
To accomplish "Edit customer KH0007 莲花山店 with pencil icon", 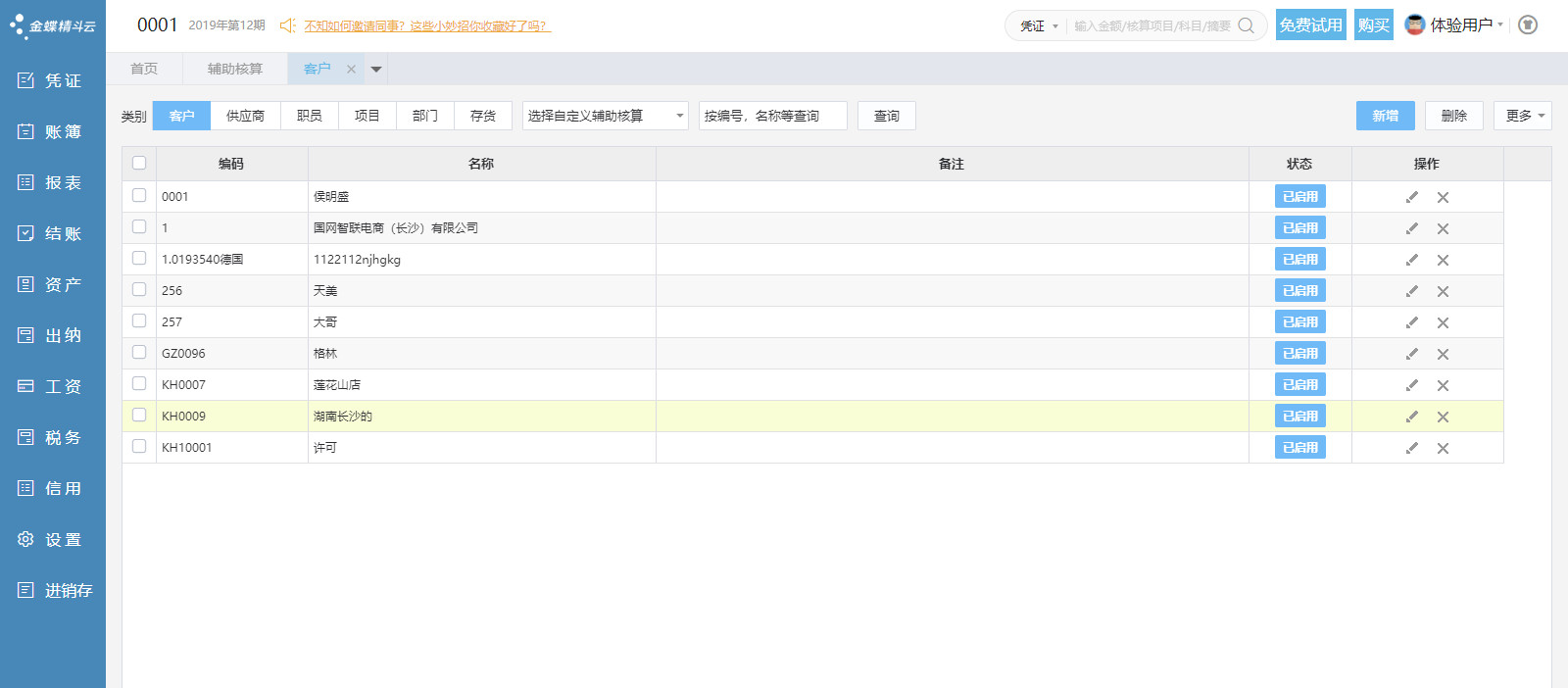I will coord(1412,385).
